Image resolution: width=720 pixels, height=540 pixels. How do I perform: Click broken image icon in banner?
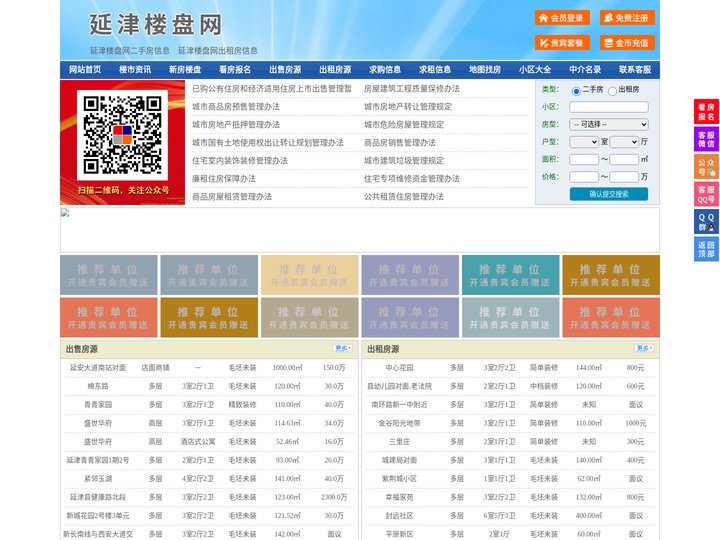click(x=65, y=213)
